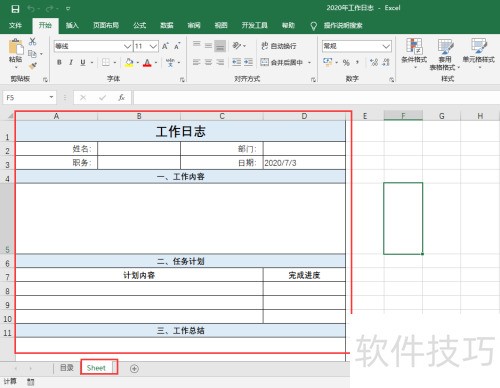Click the 自动换行 wrap text button
The image size is (500, 388).
(x=279, y=46)
